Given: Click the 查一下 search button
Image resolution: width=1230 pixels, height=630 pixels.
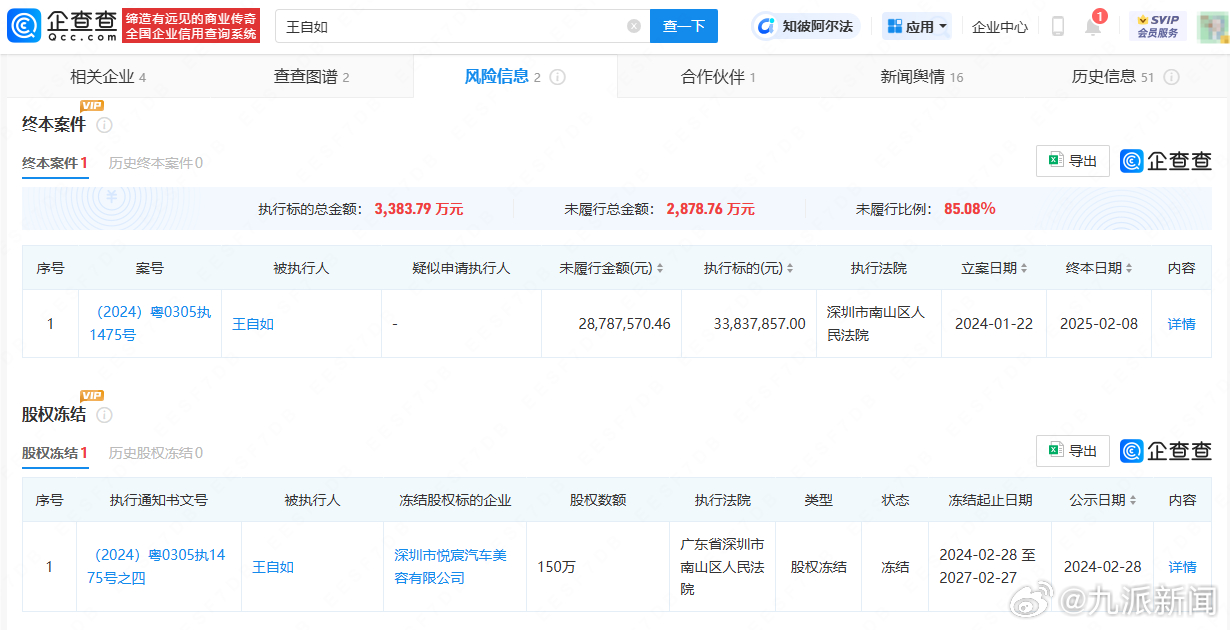Looking at the screenshot, I should point(684,26).
